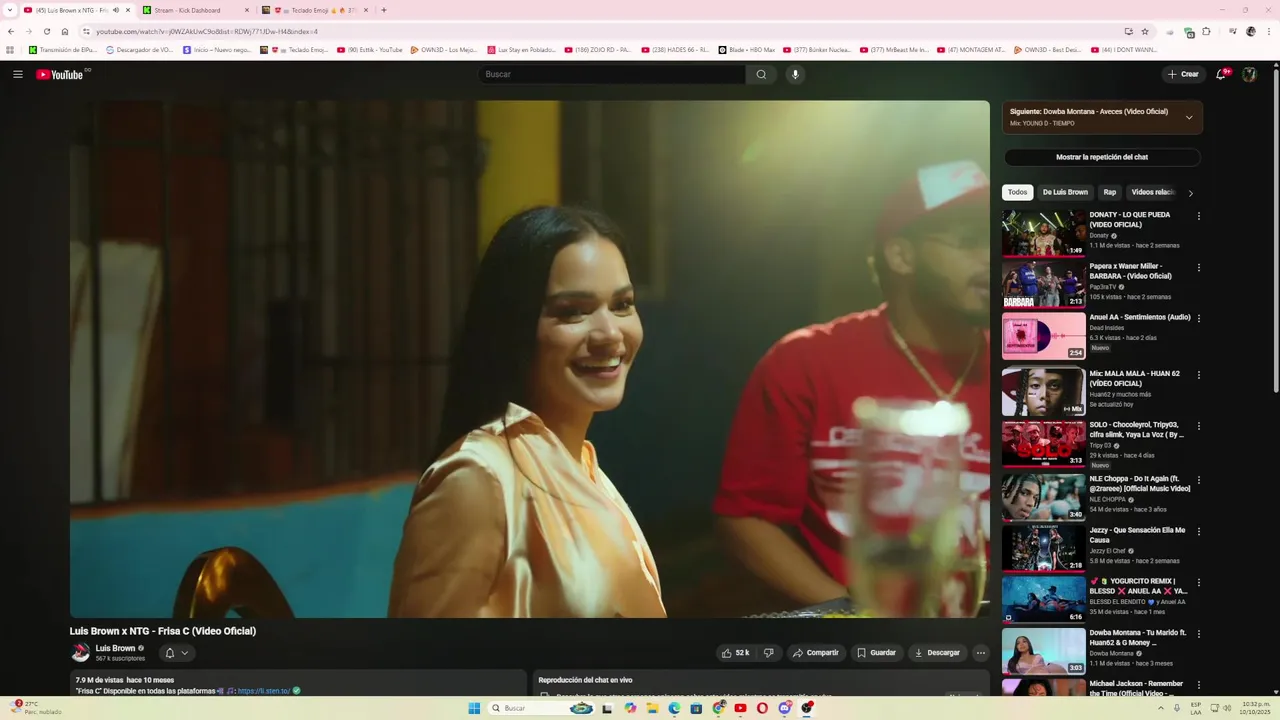Open the YouTube guide hamburger menu

[x=17, y=74]
